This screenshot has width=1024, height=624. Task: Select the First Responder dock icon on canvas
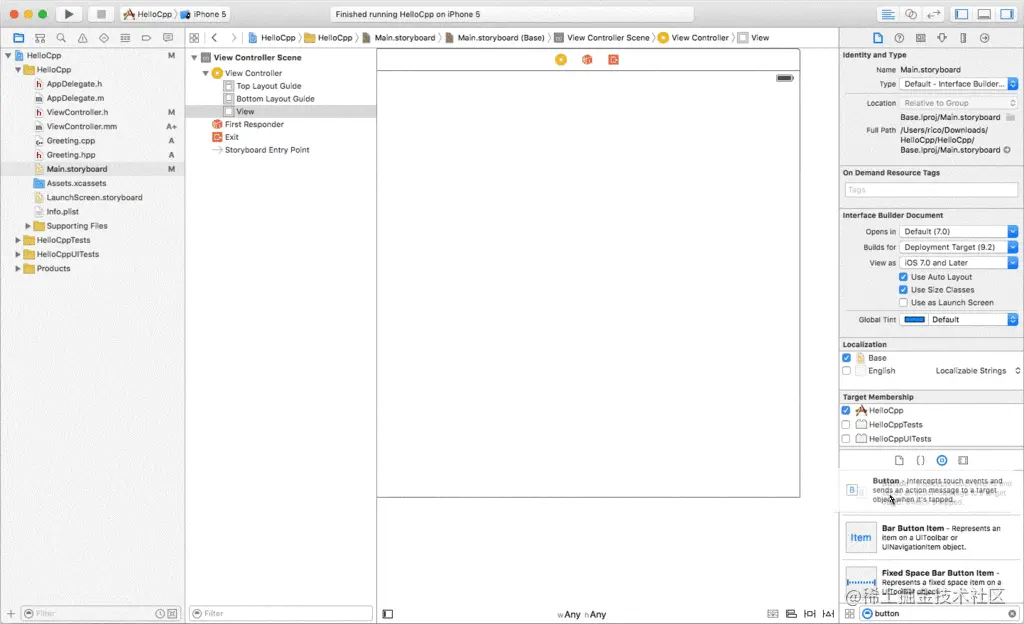[x=587, y=59]
